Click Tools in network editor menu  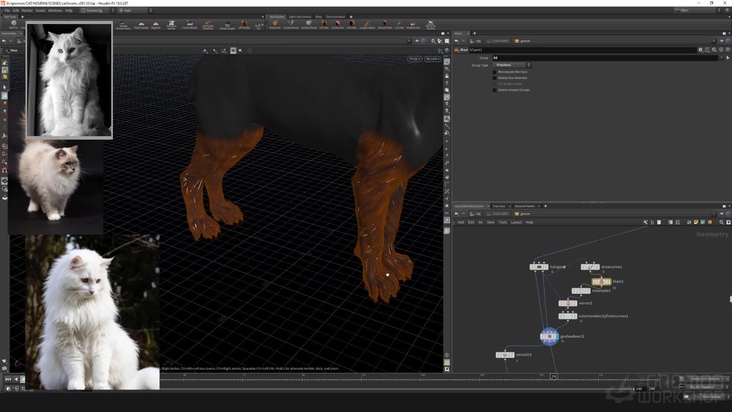pos(503,222)
